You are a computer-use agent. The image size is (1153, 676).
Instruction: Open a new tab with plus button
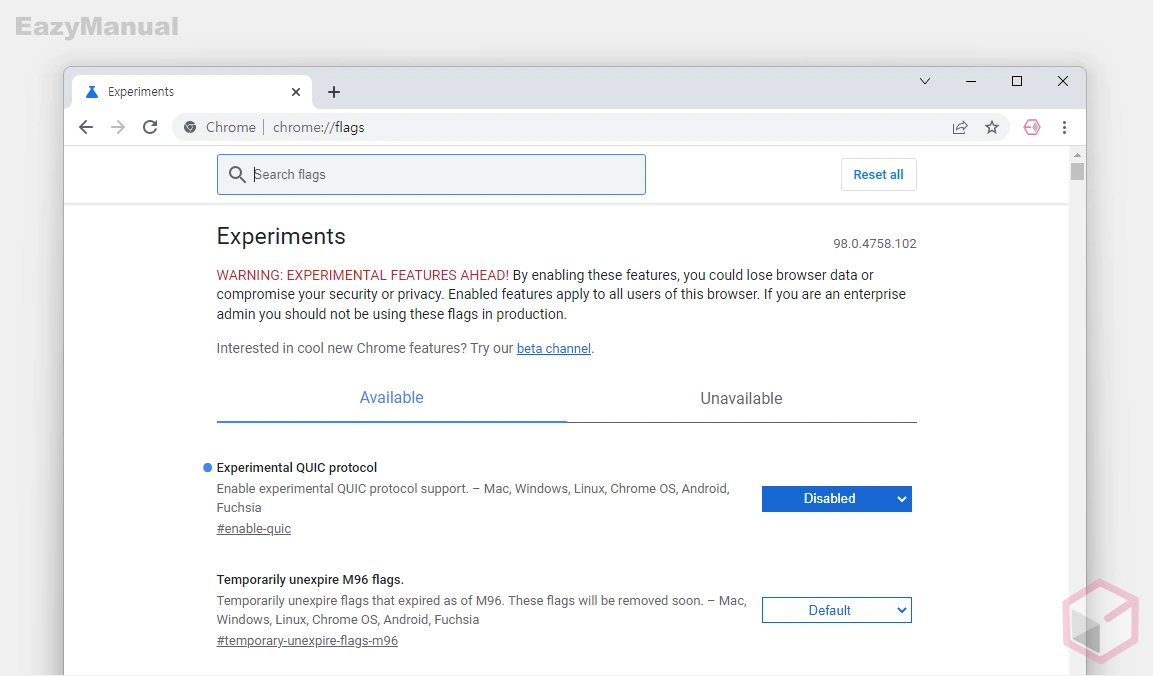click(x=334, y=92)
